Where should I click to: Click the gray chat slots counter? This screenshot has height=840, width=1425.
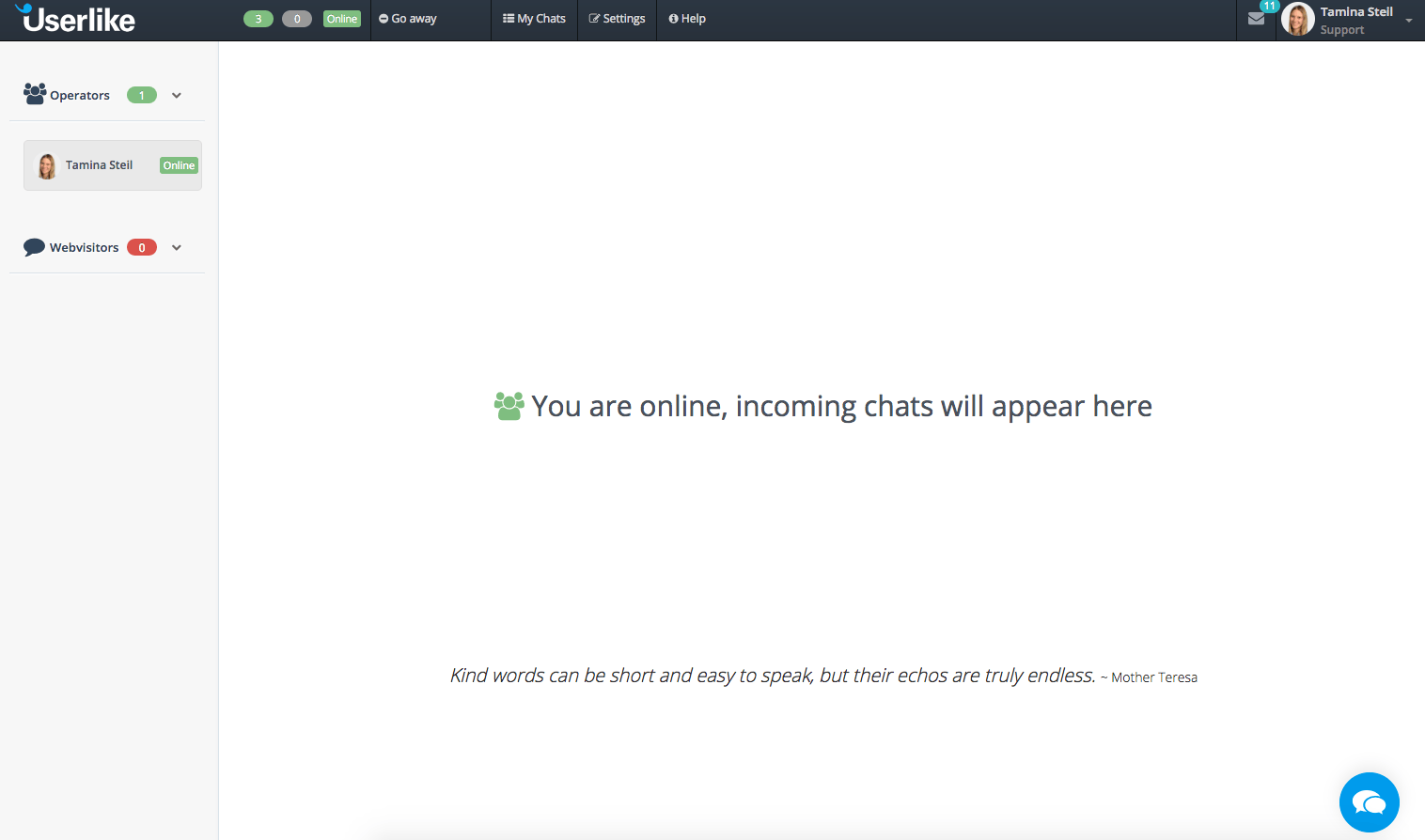[297, 18]
